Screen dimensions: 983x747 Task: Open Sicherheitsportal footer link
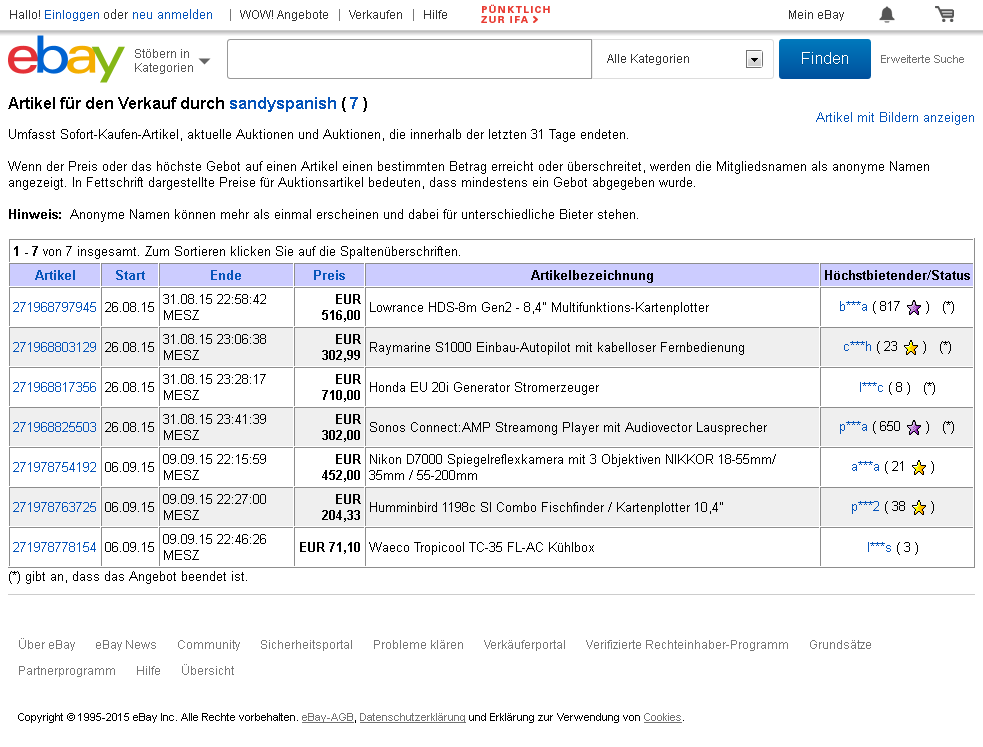pos(307,645)
